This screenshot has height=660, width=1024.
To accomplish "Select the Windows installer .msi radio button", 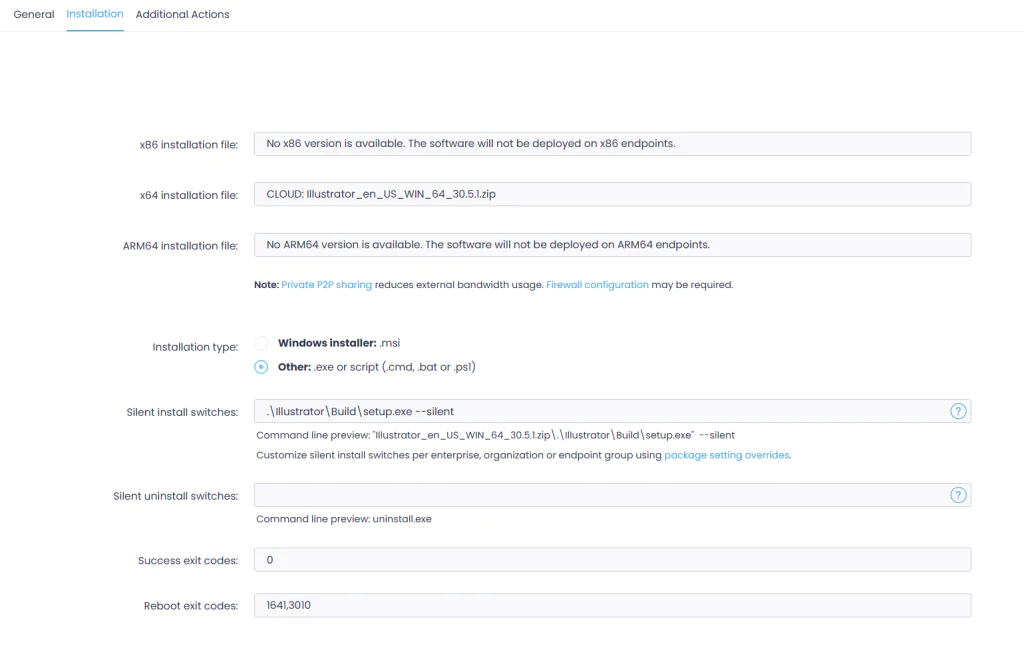I will tap(261, 343).
